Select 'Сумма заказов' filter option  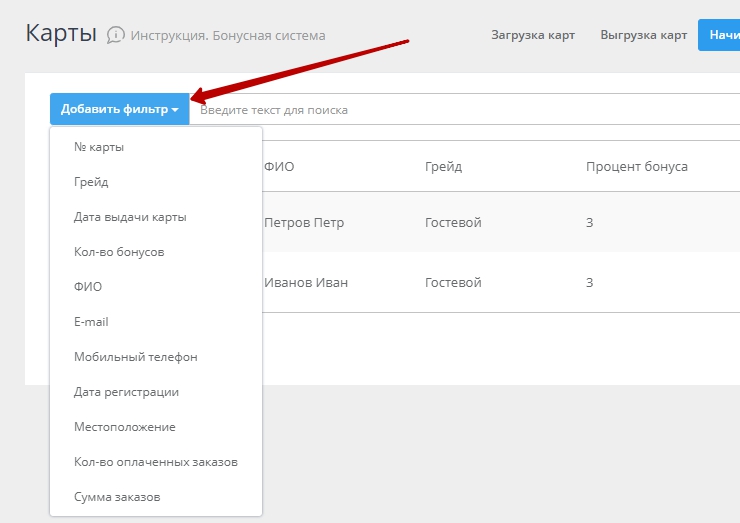point(117,497)
